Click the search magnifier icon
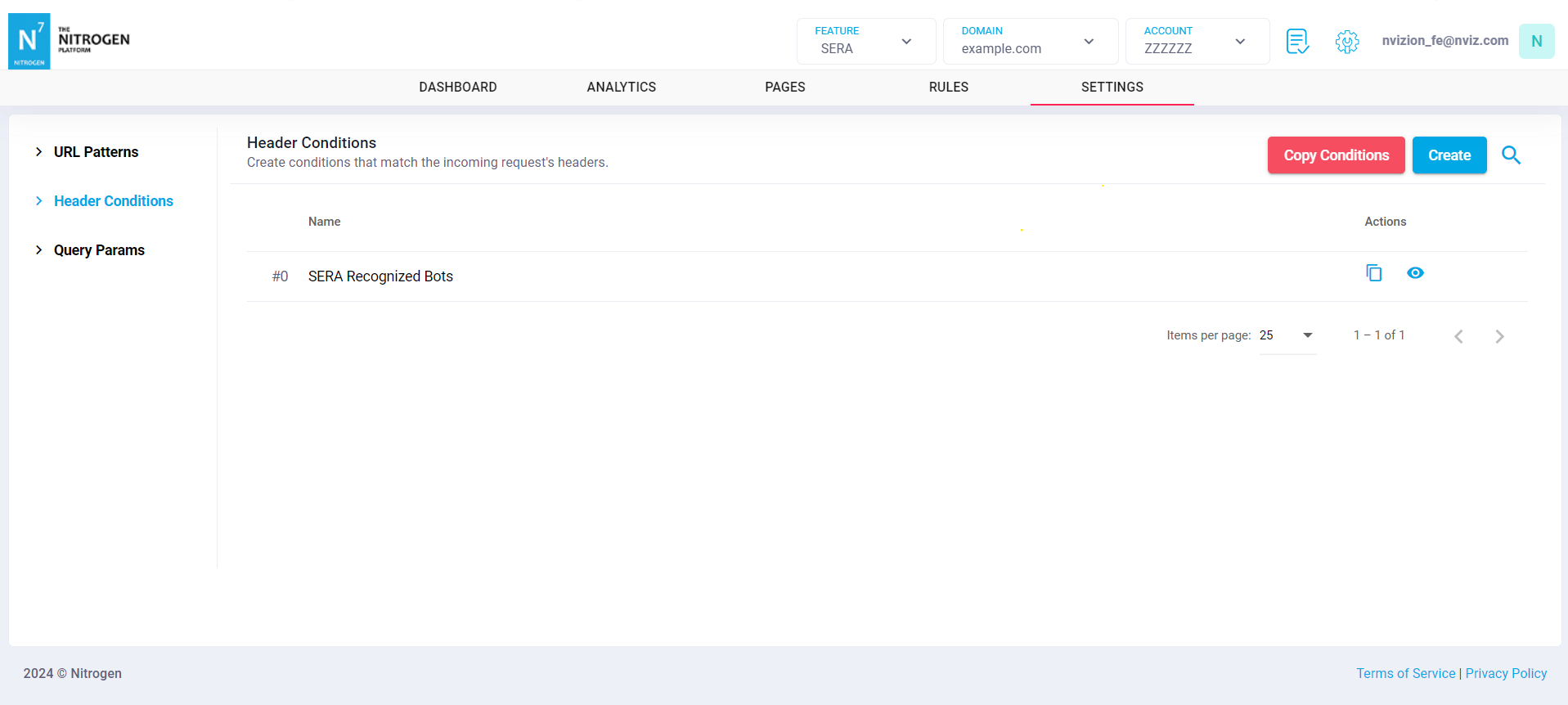Screen dimensions: 1568x705 (x=1511, y=155)
